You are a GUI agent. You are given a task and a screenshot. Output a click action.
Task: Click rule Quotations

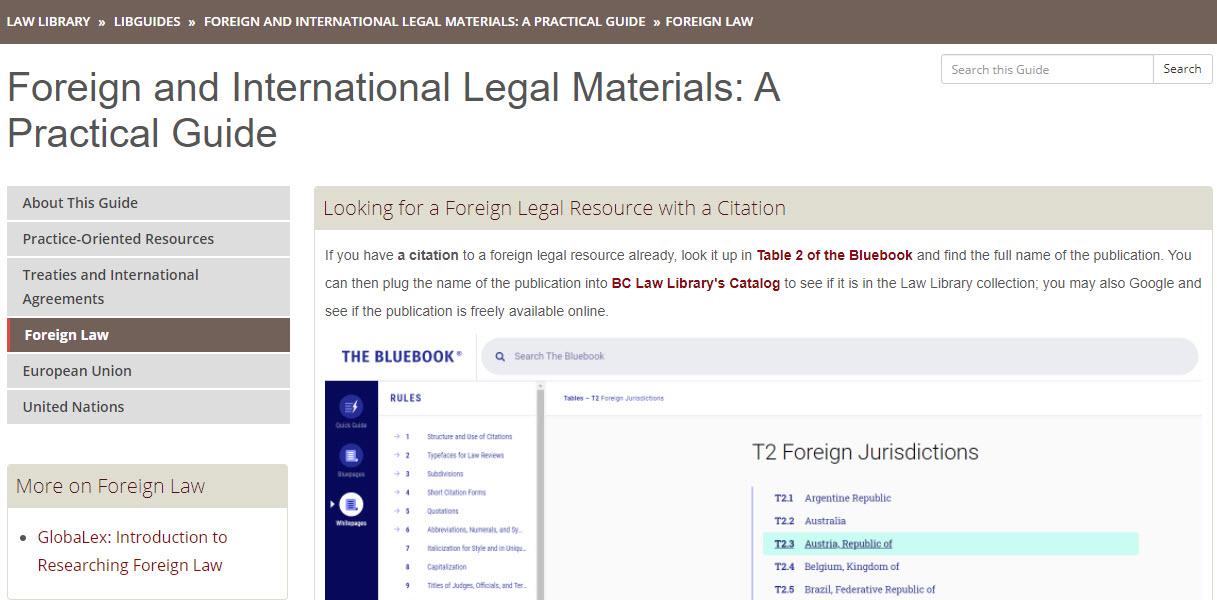point(443,511)
